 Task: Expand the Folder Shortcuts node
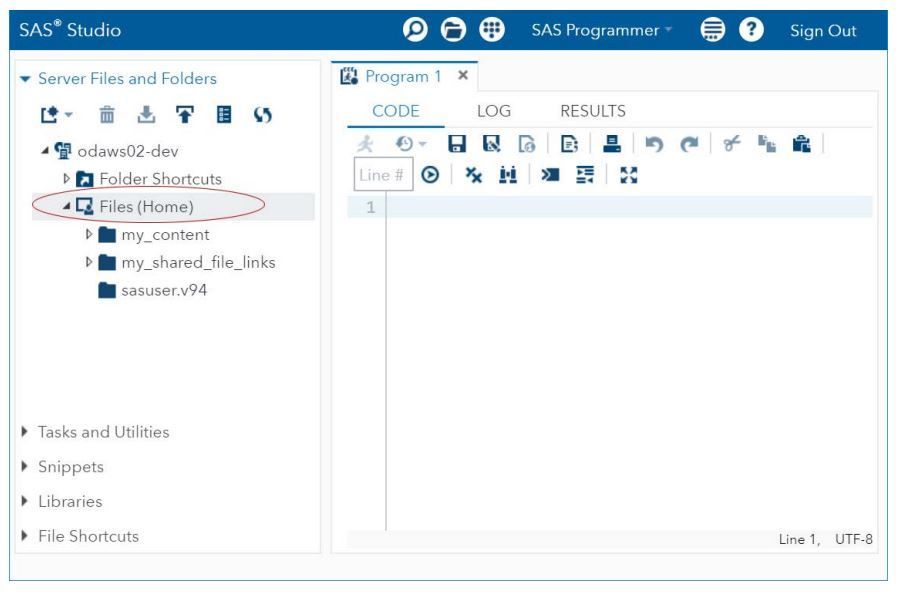pos(66,179)
